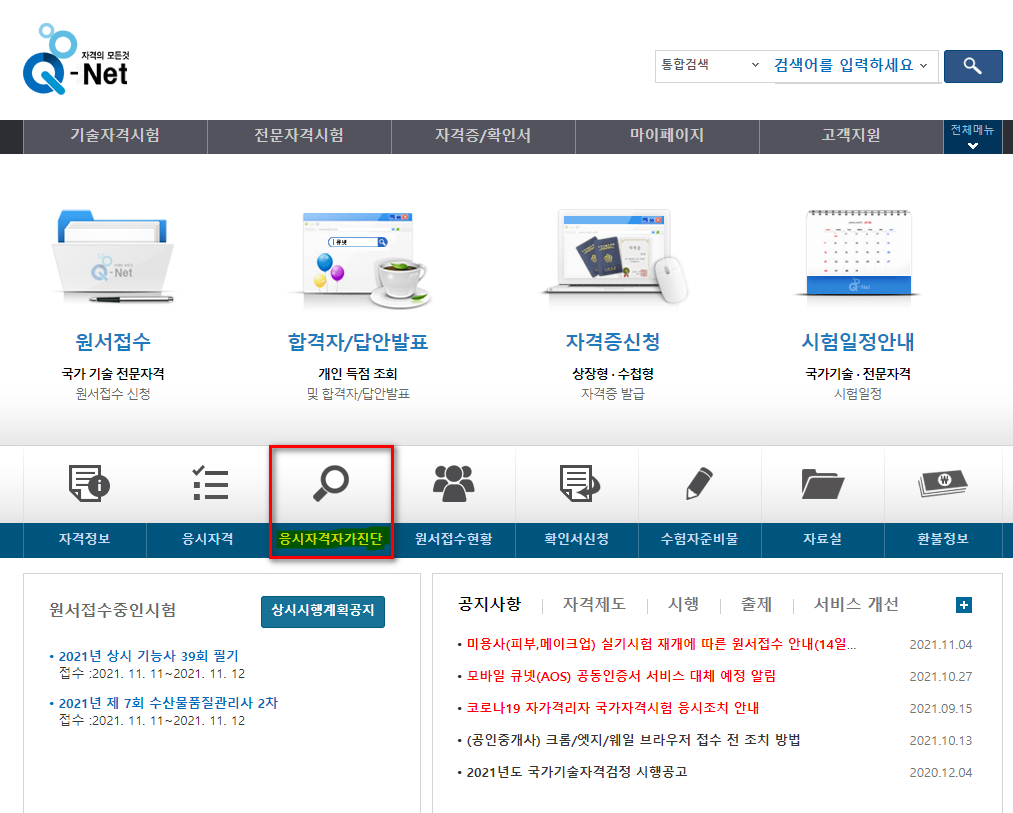Click the 원서접수현황 label
This screenshot has height=813, width=1013.
(454, 539)
